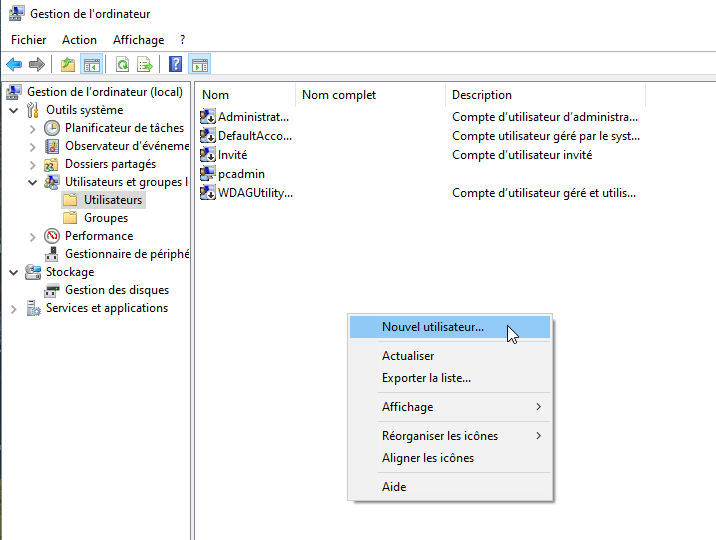The height and width of the screenshot is (540, 716).
Task: Click the Gestionnaire de périphériques icon
Action: (x=52, y=254)
